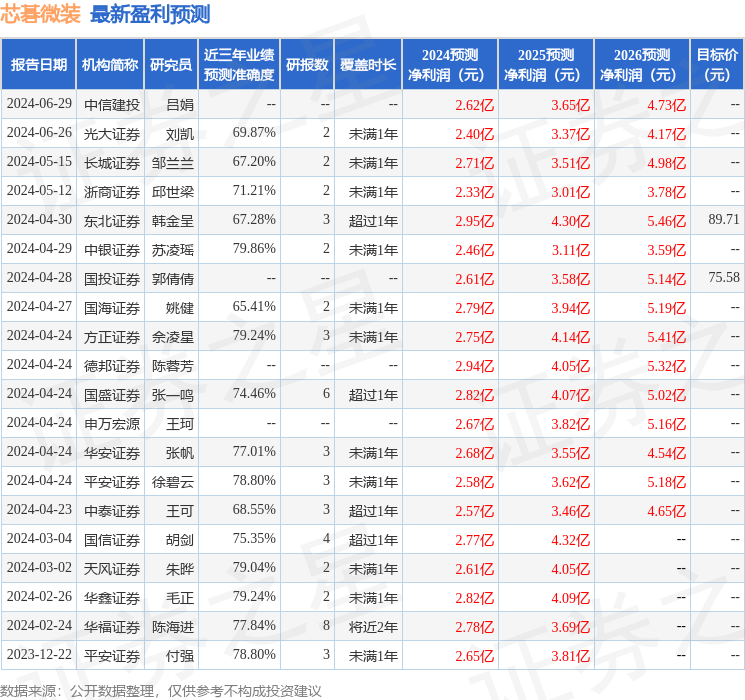Click researcher name 邱世梁

pyautogui.click(x=173, y=192)
